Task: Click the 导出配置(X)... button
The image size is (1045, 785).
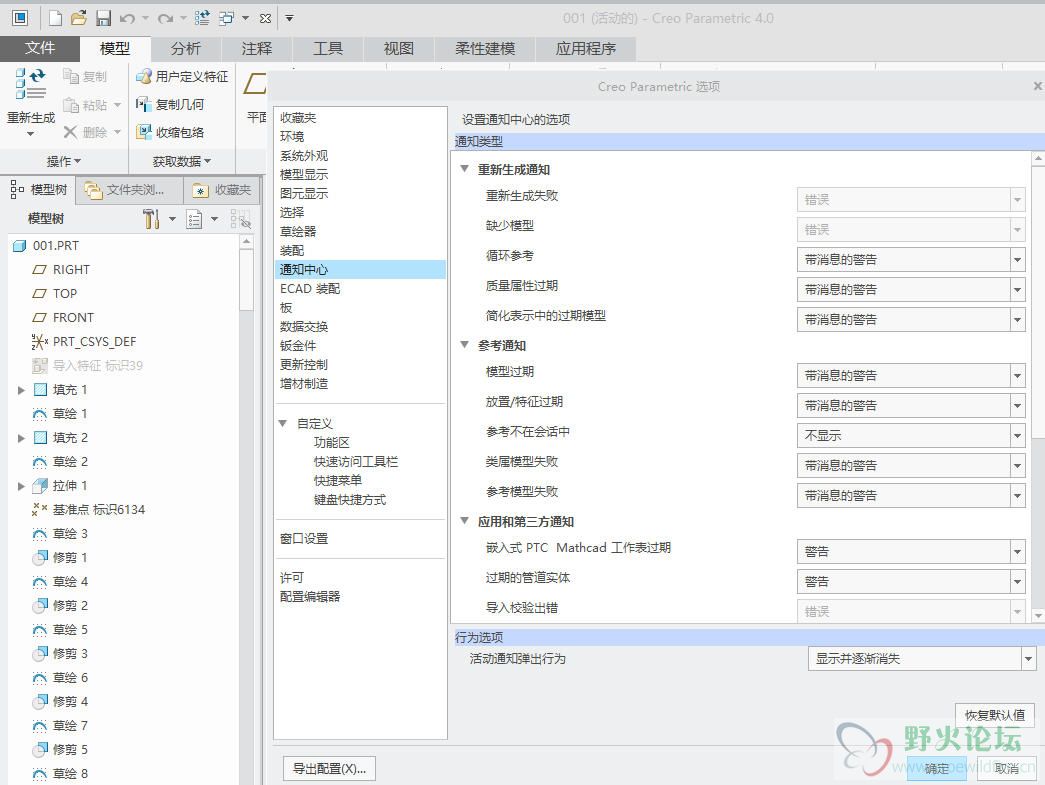Action: (329, 768)
